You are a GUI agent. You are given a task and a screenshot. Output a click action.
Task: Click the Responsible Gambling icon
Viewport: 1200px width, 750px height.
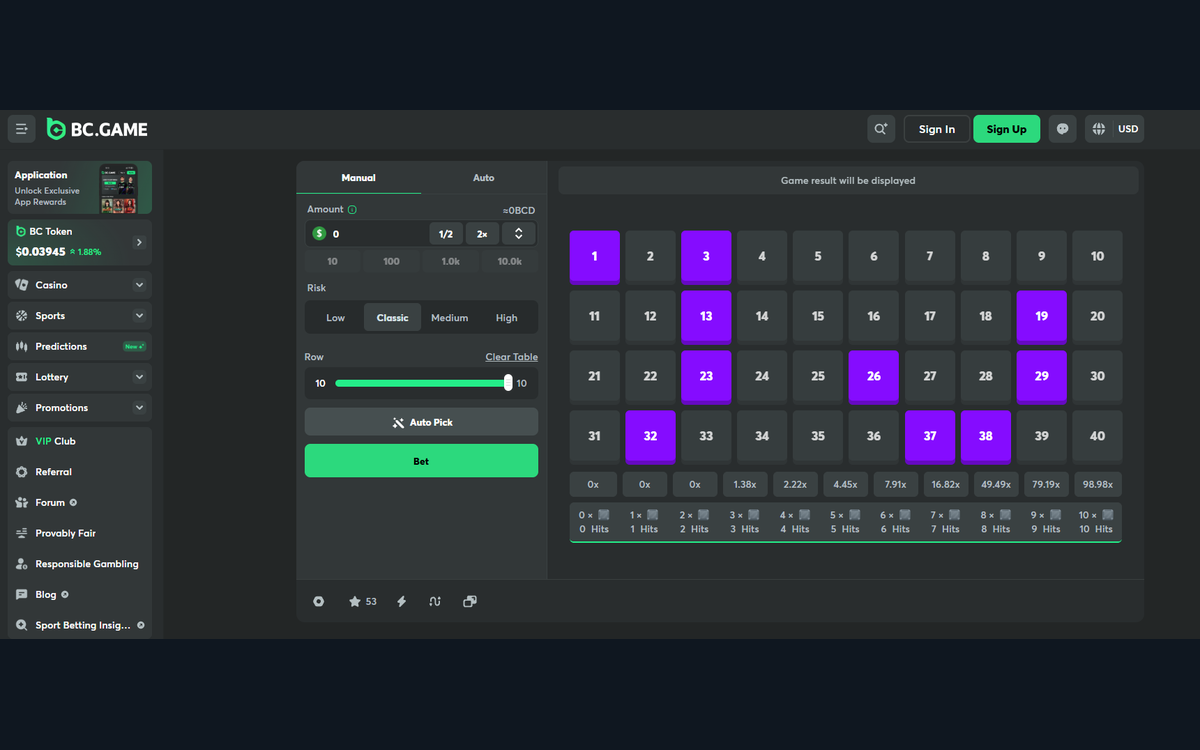(x=22, y=564)
